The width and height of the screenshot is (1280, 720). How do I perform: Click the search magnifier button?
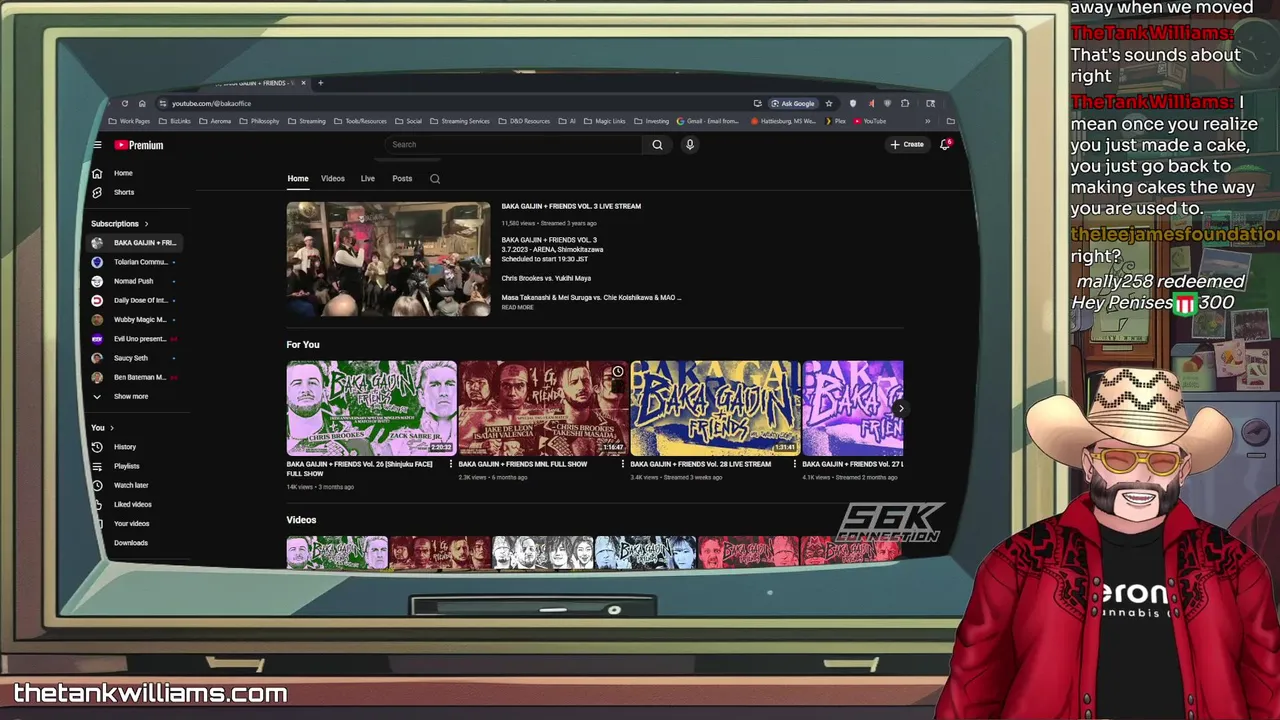[657, 145]
